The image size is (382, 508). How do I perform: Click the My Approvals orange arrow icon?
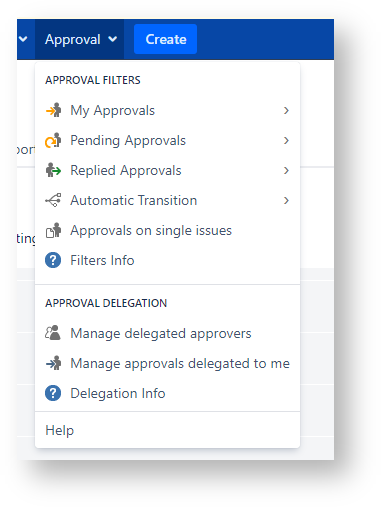(53, 110)
